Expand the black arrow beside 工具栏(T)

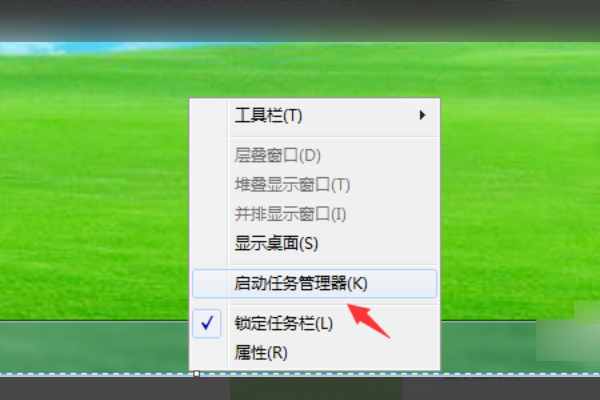coord(422,115)
